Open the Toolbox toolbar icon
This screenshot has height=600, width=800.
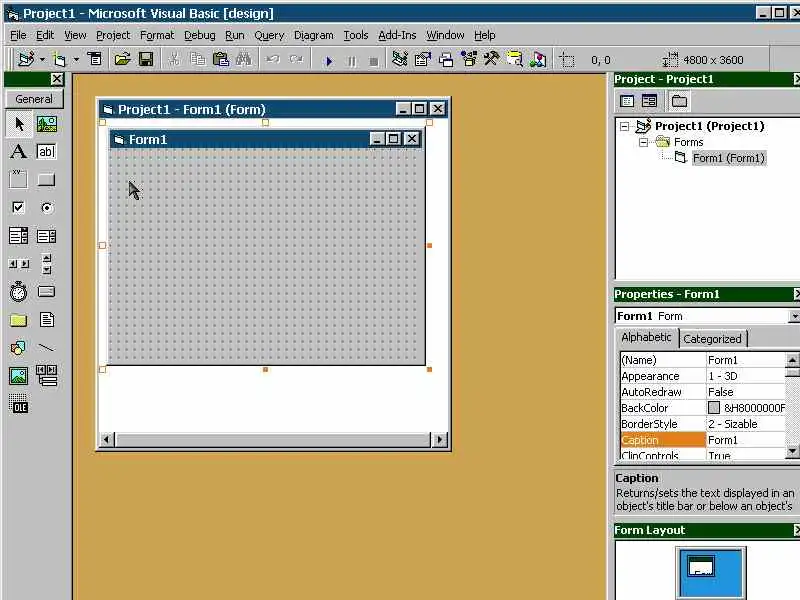point(492,60)
